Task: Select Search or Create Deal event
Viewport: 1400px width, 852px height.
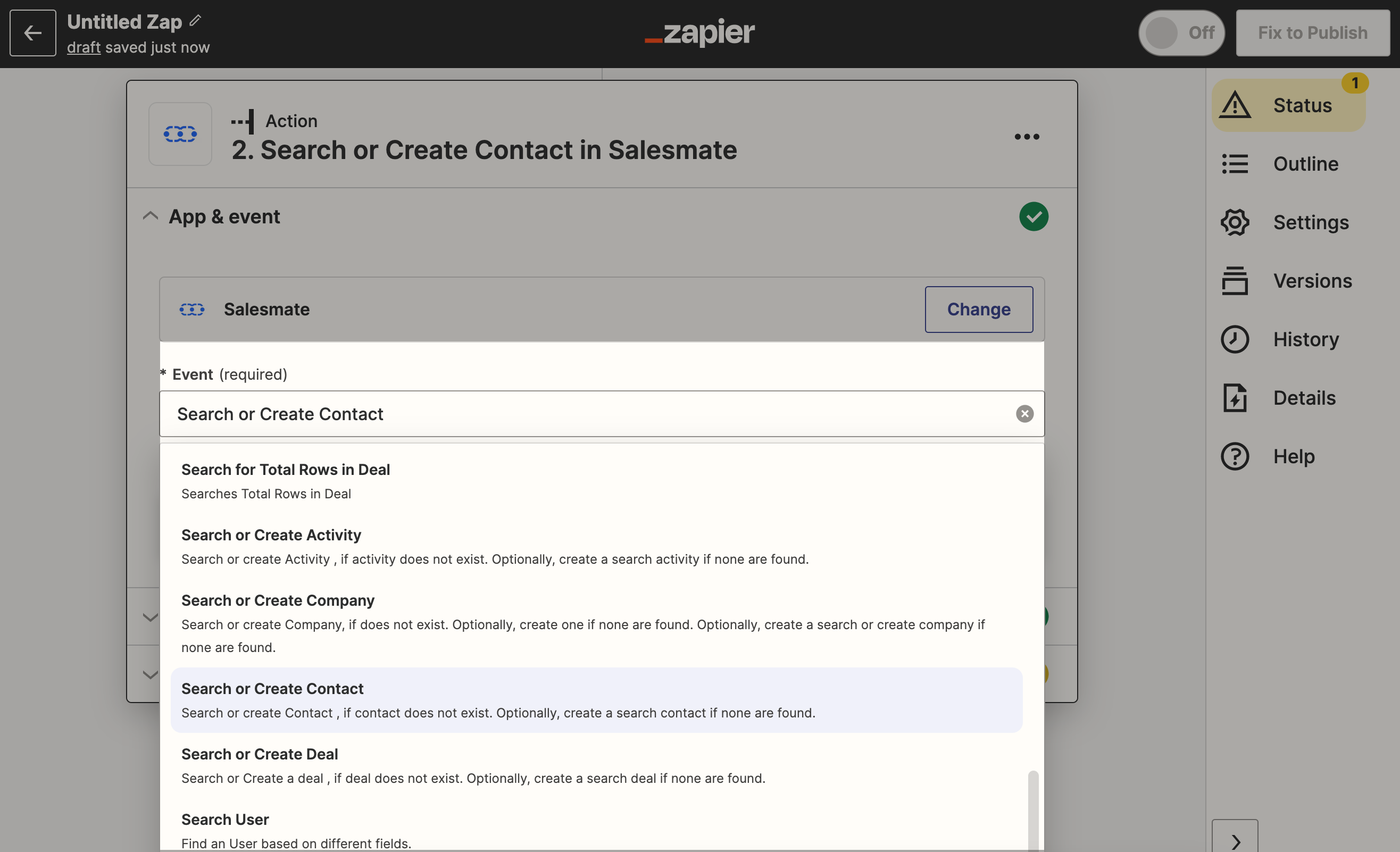Action: pos(597,766)
